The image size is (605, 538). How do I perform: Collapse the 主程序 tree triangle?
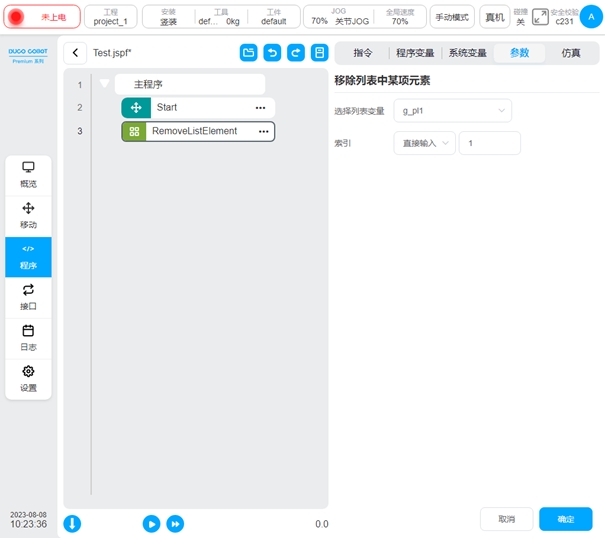pos(105,85)
